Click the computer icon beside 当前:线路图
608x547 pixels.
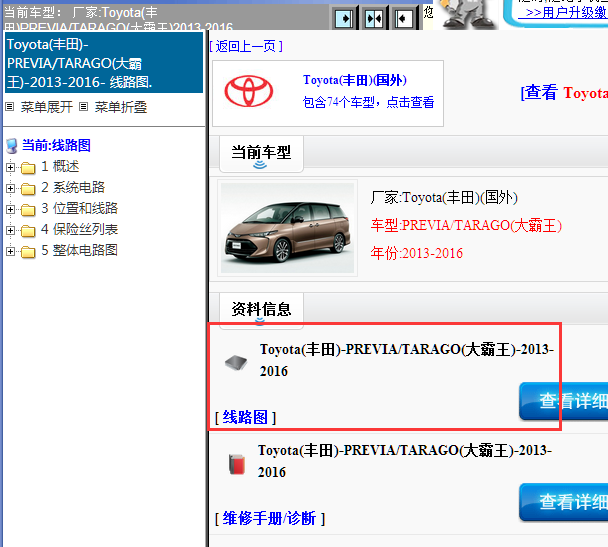(x=12, y=146)
